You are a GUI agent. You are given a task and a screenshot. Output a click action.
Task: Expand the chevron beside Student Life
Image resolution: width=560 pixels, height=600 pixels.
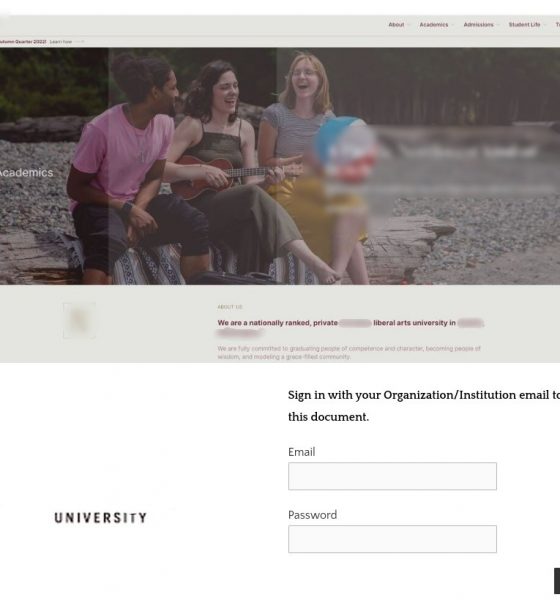pyautogui.click(x=545, y=25)
